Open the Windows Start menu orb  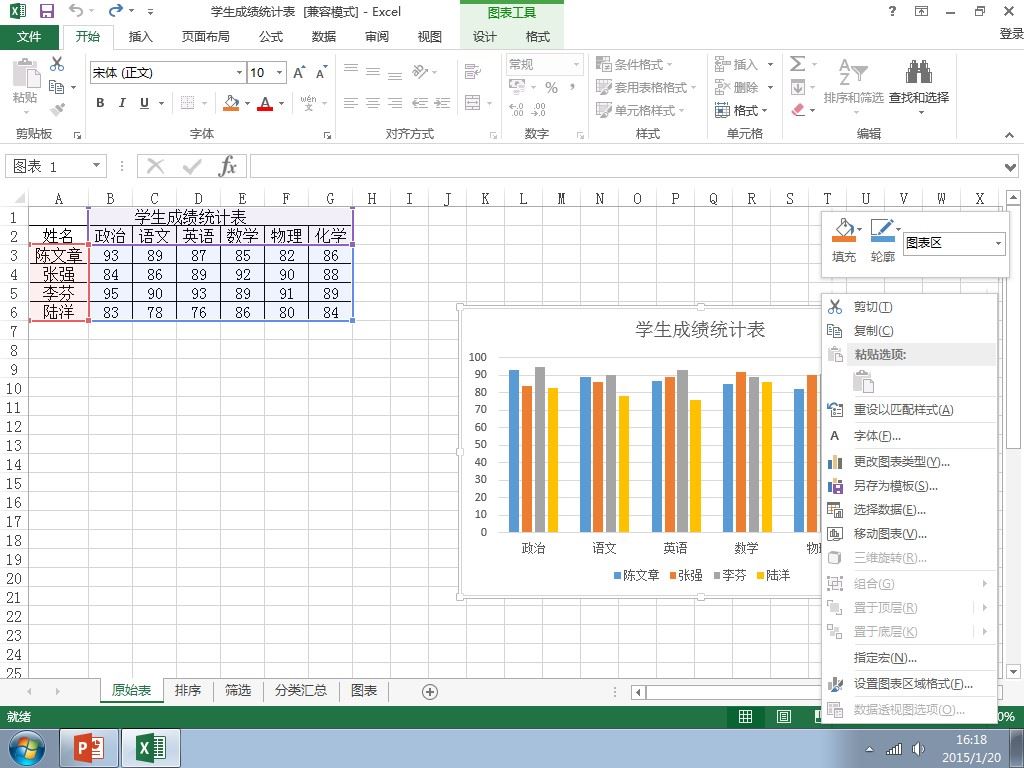(x=26, y=748)
